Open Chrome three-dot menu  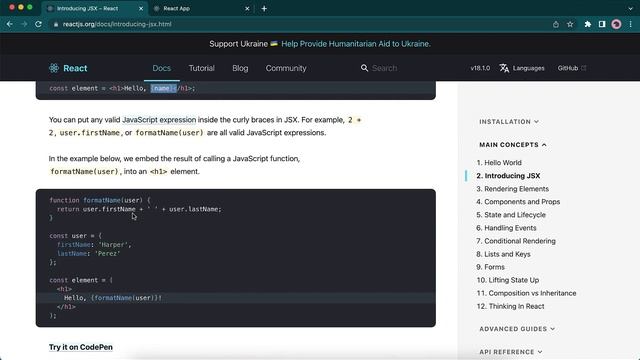pos(631,24)
